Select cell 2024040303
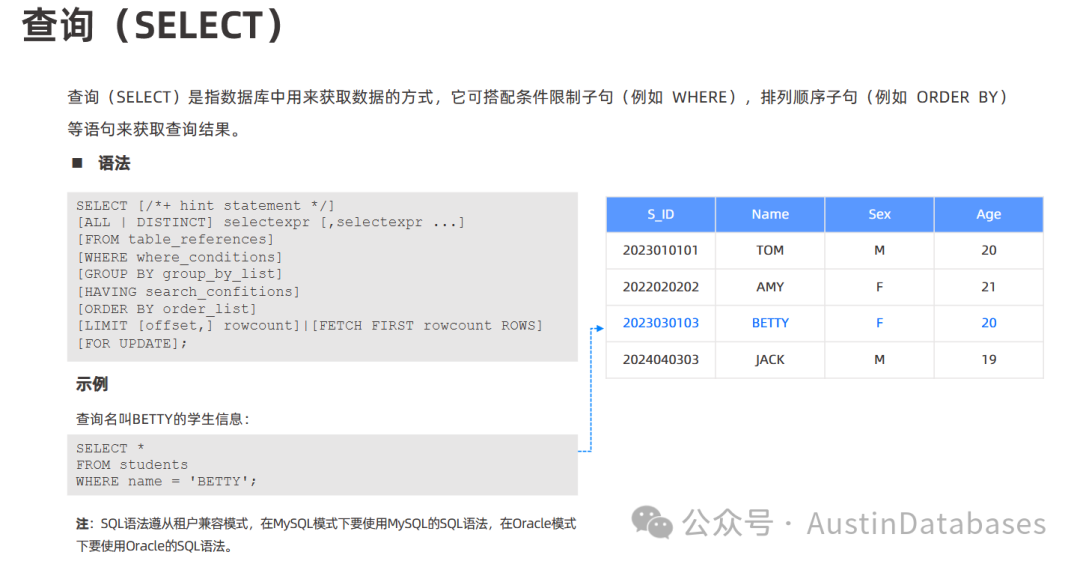Screen dimensions: 1080x567 coord(661,359)
